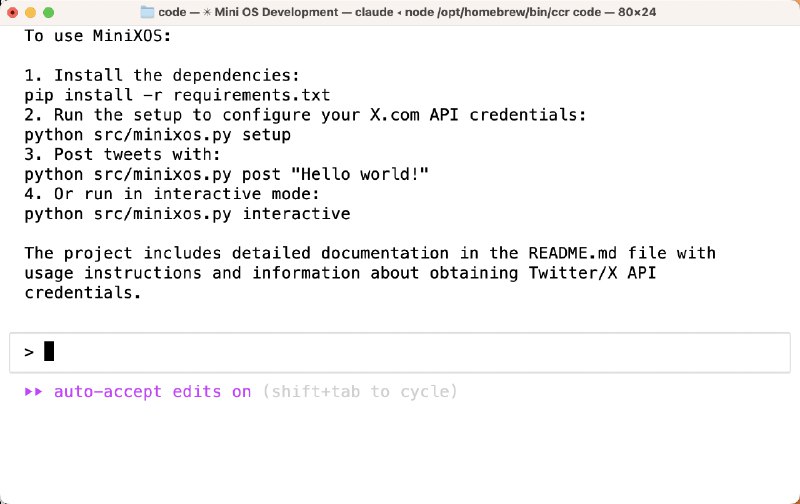Focus the empty prompt input box
The image size is (800, 504).
coord(399,352)
